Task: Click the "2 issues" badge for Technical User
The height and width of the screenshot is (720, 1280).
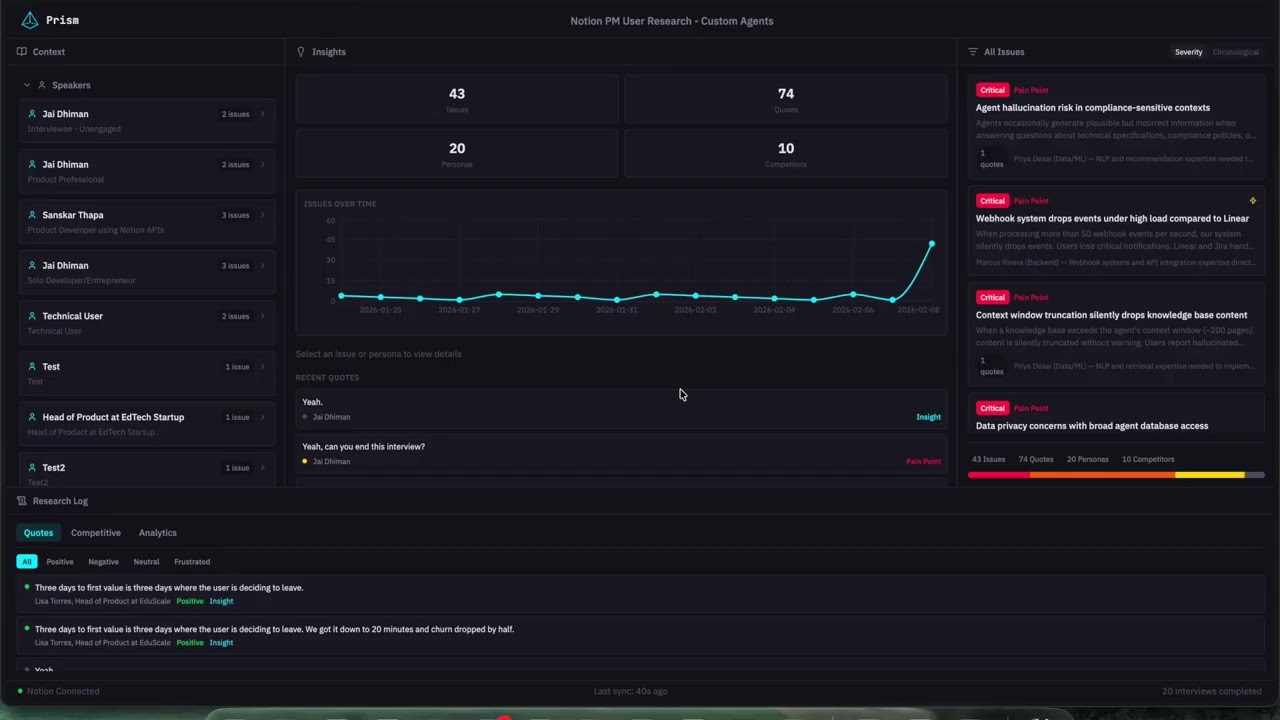Action: tap(236, 316)
